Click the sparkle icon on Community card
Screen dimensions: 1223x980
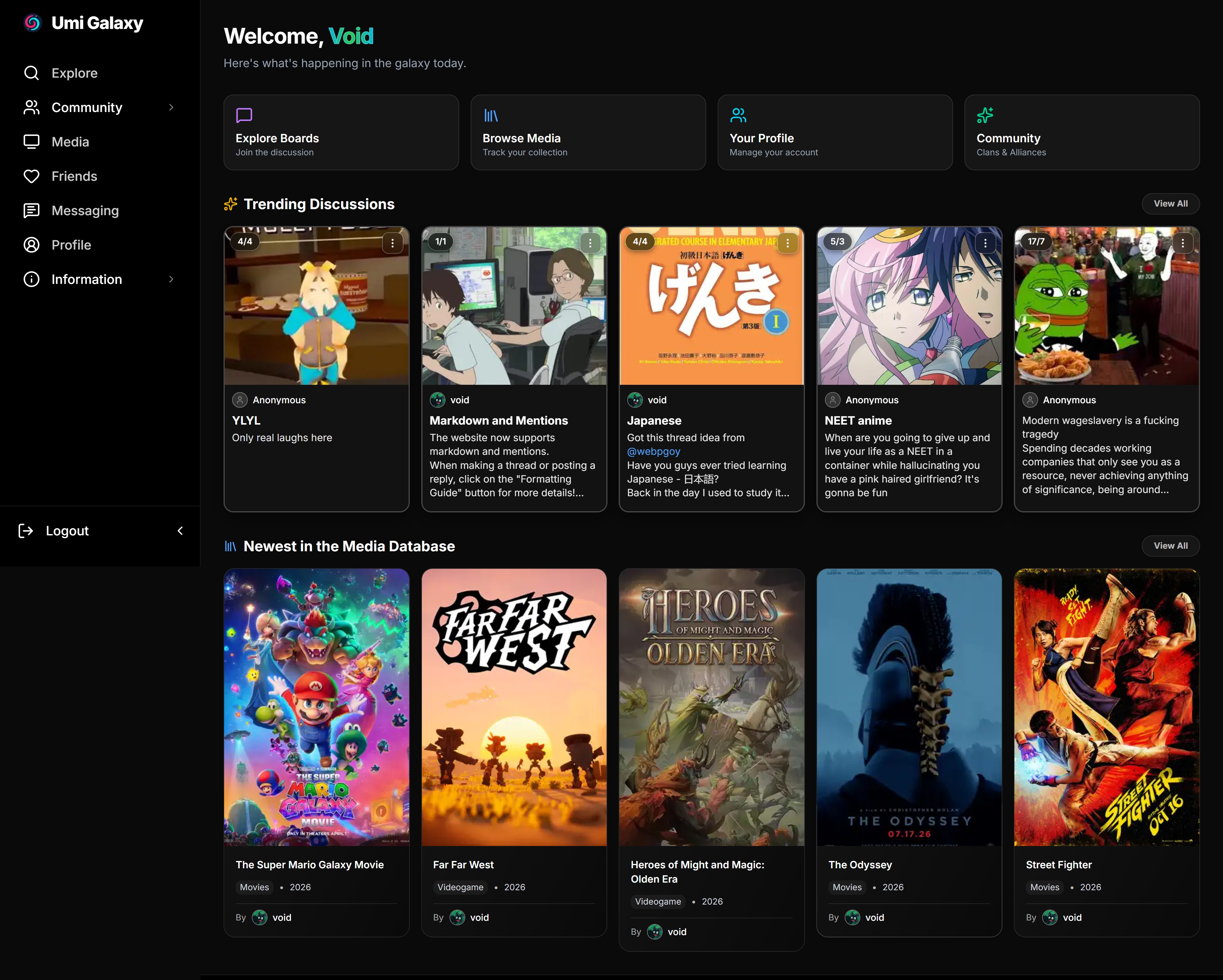click(985, 116)
